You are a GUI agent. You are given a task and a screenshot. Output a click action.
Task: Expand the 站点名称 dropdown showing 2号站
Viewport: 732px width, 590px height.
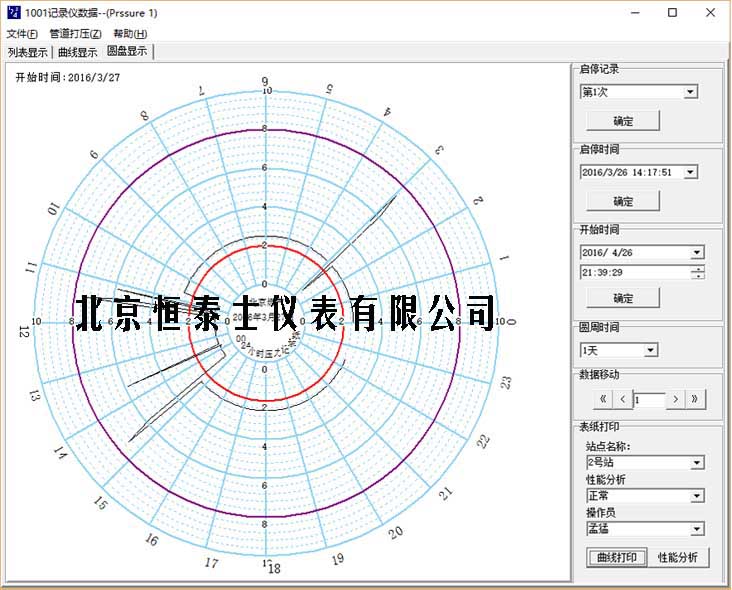[x=697, y=463]
